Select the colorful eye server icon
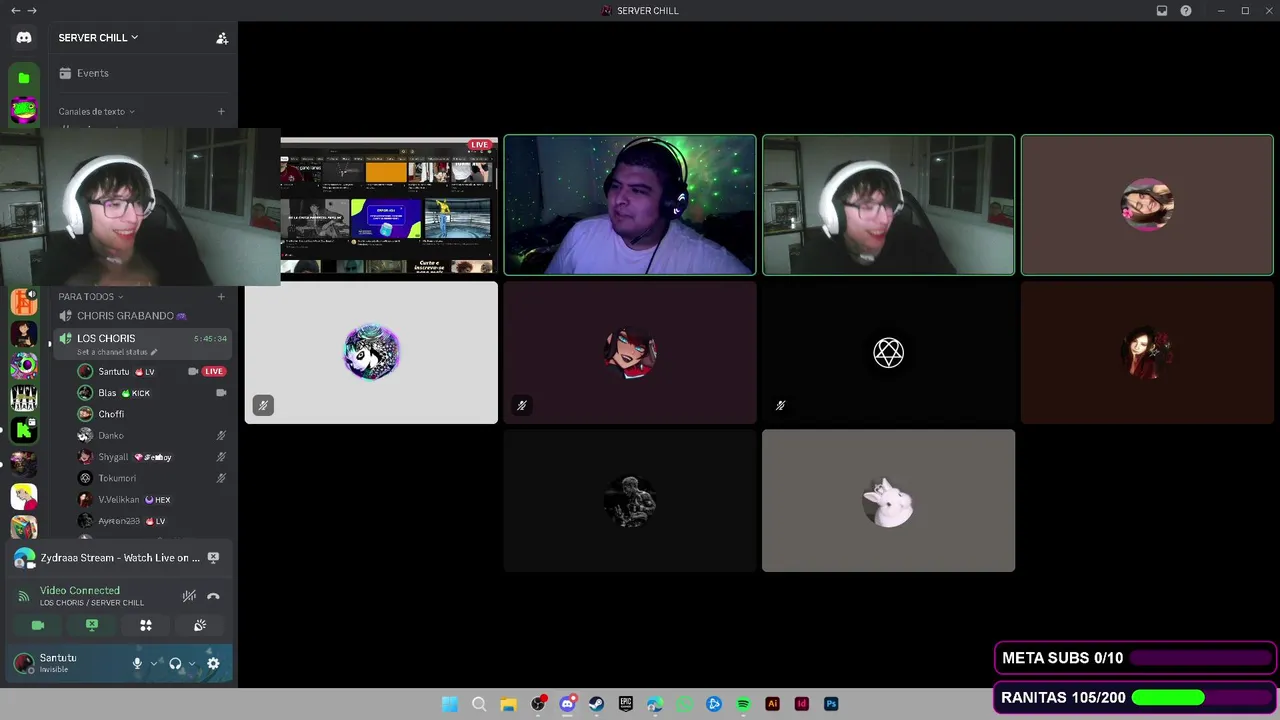This screenshot has height=720, width=1280. click(24, 366)
